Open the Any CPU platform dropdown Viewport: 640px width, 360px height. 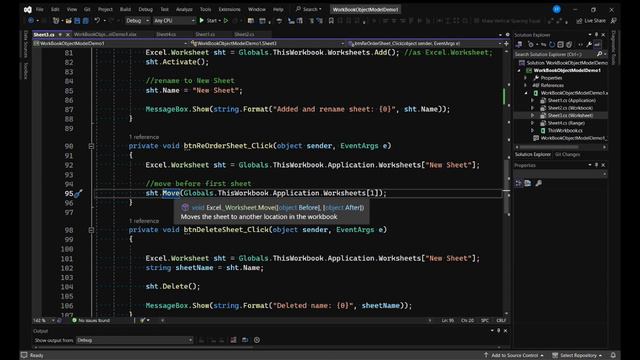(174, 20)
